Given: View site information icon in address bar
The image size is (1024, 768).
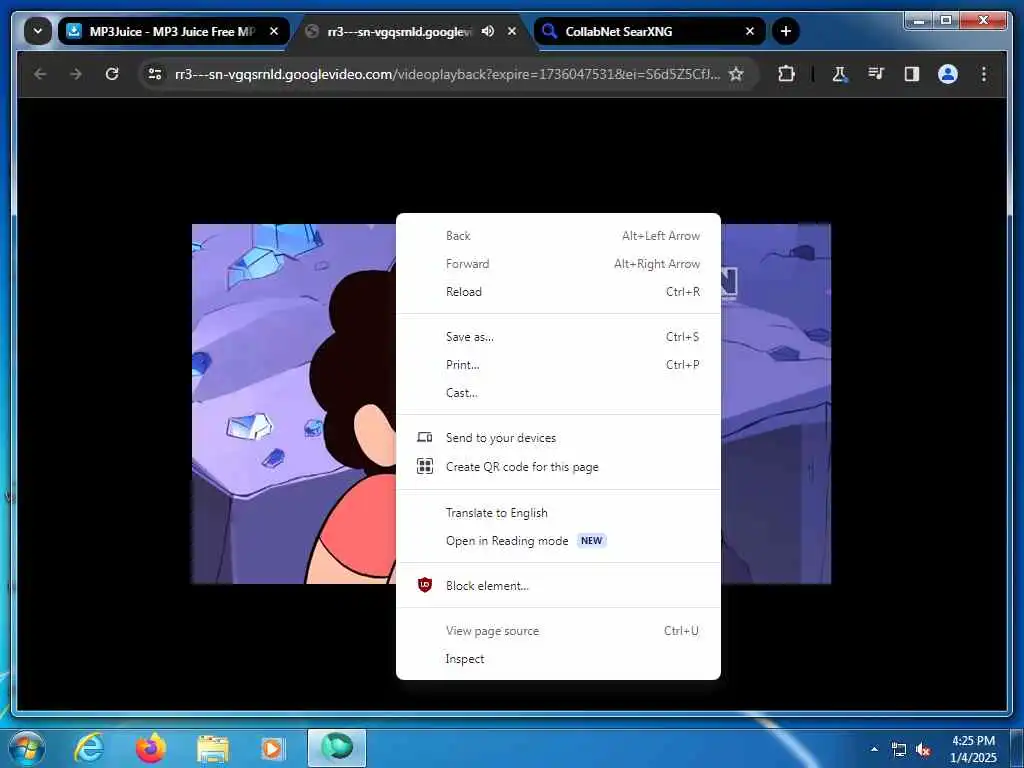Looking at the screenshot, I should pyautogui.click(x=155, y=74).
